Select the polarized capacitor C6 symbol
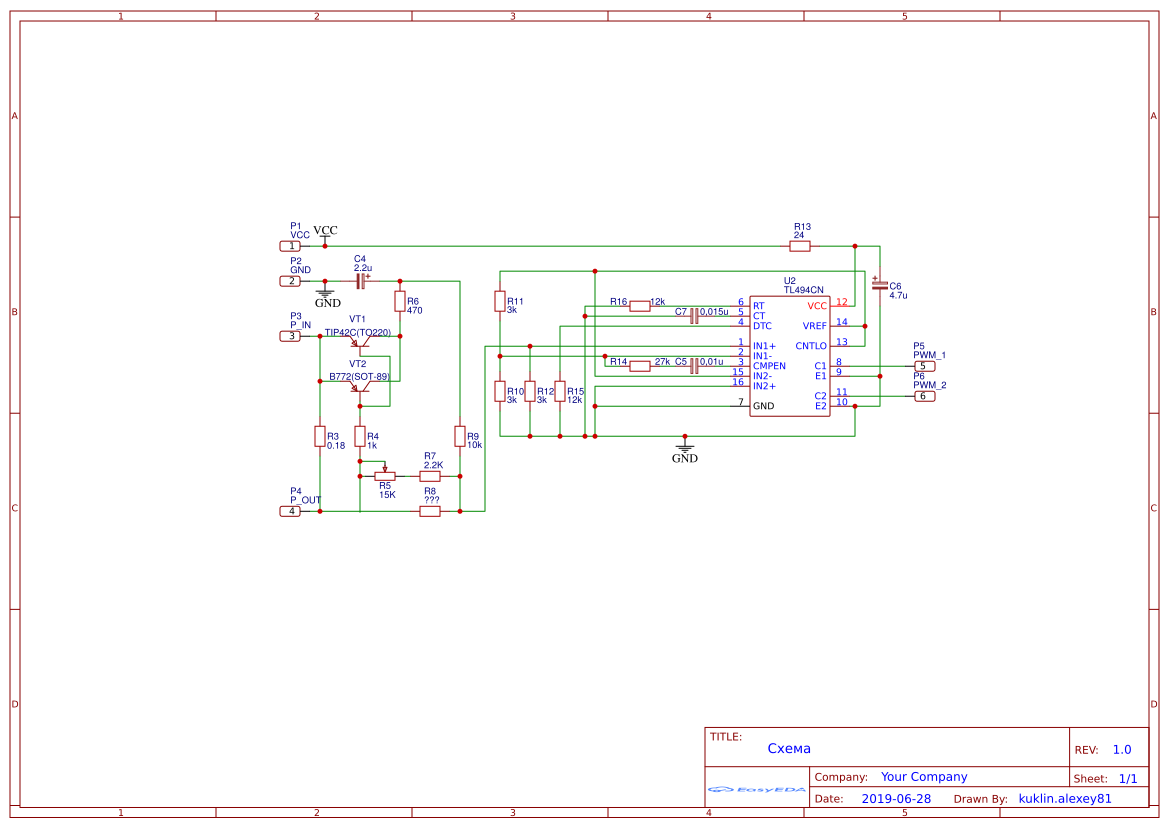The height and width of the screenshot is (828, 1169). coord(880,287)
